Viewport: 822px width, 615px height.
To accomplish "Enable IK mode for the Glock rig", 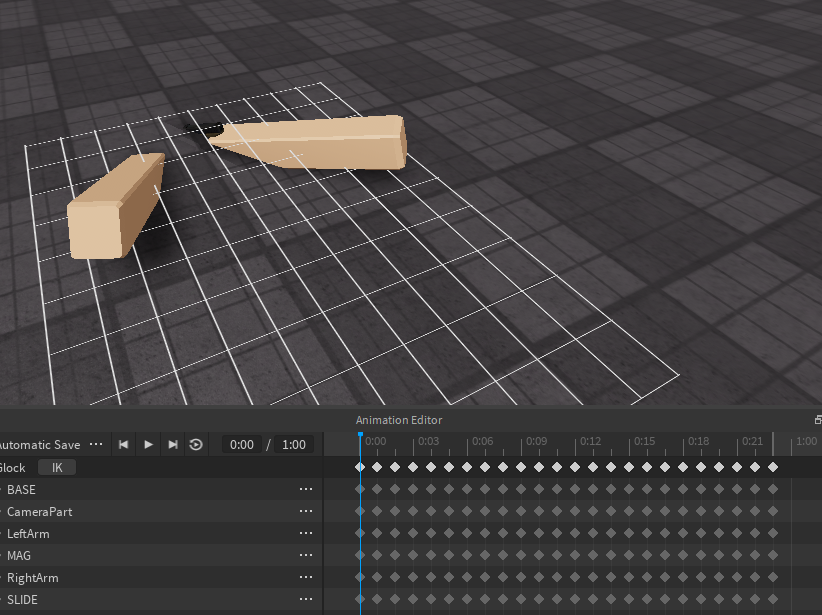I will click(x=56, y=467).
